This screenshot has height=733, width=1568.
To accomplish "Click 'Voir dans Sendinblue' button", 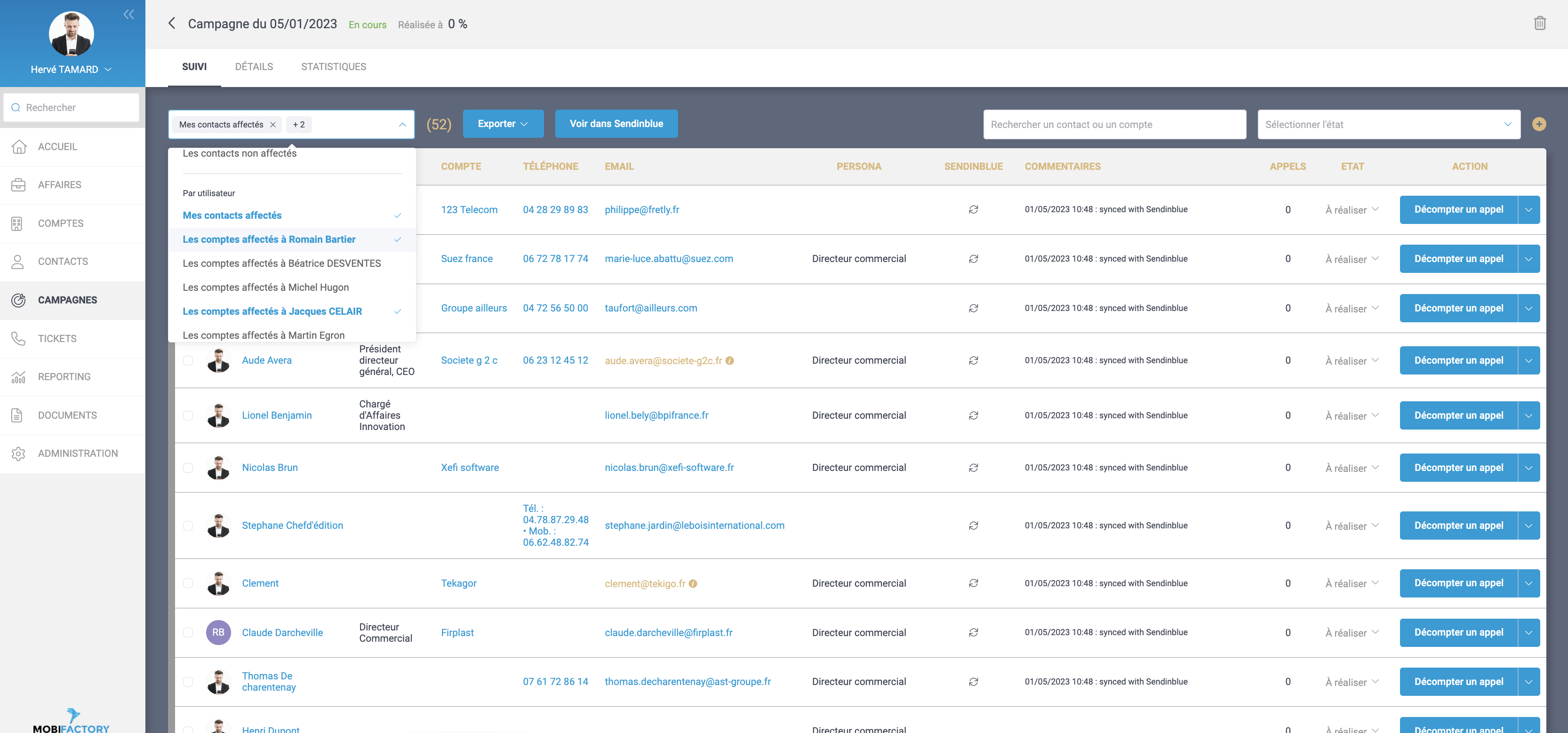I will click(x=616, y=123).
